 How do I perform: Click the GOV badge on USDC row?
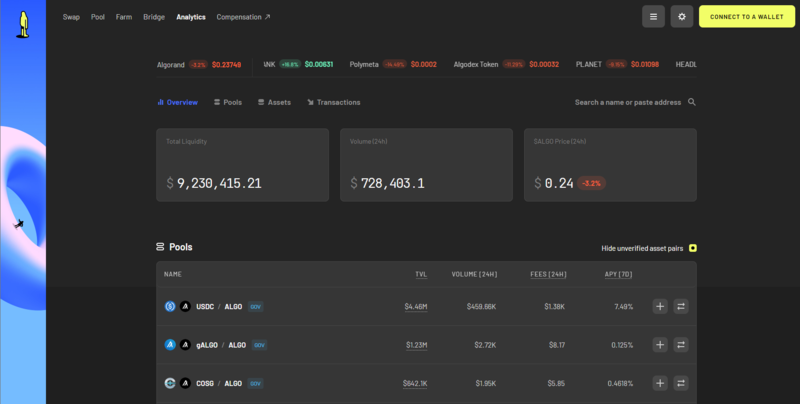256,307
